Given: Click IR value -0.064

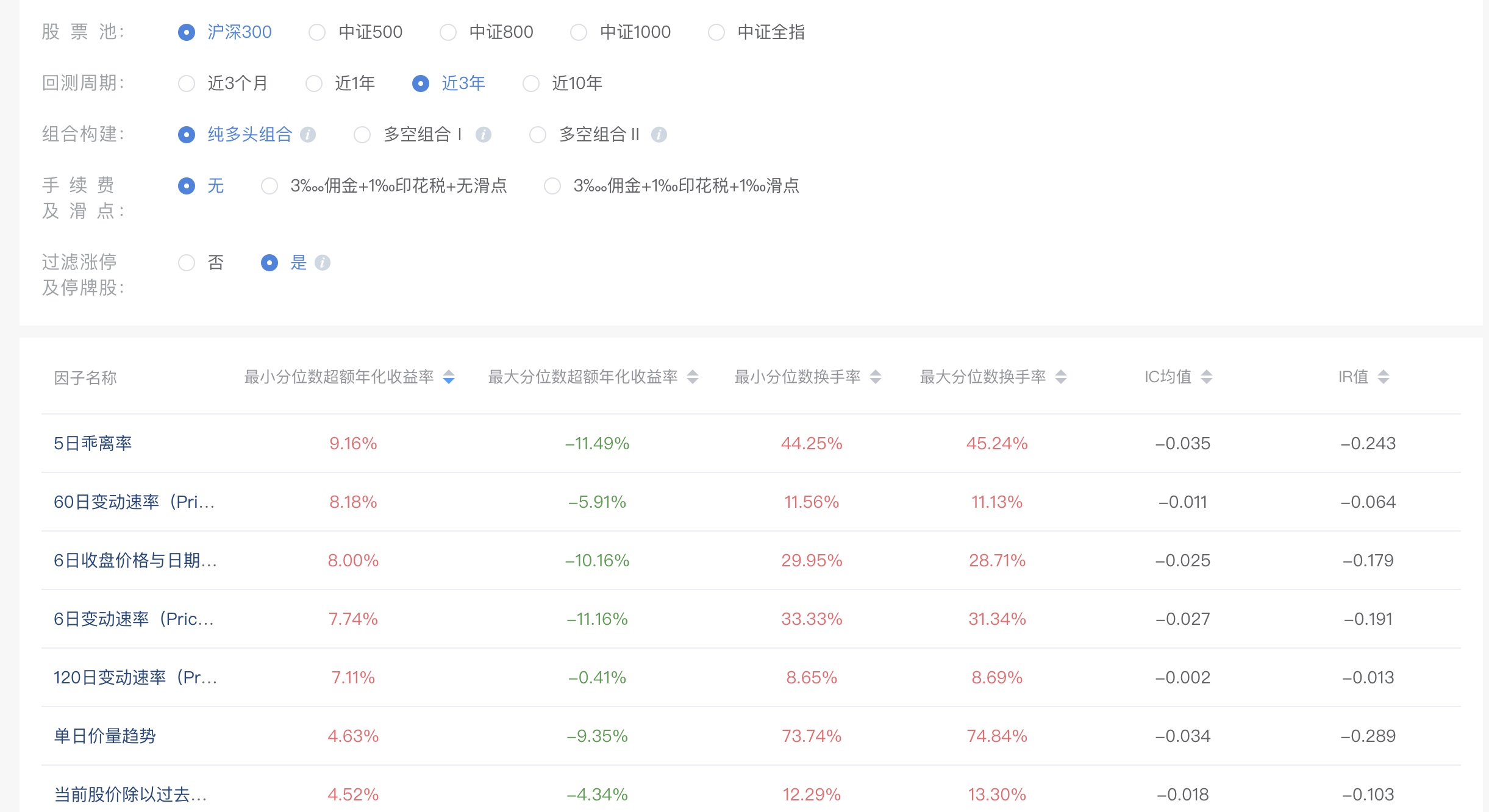Looking at the screenshot, I should tap(1368, 502).
